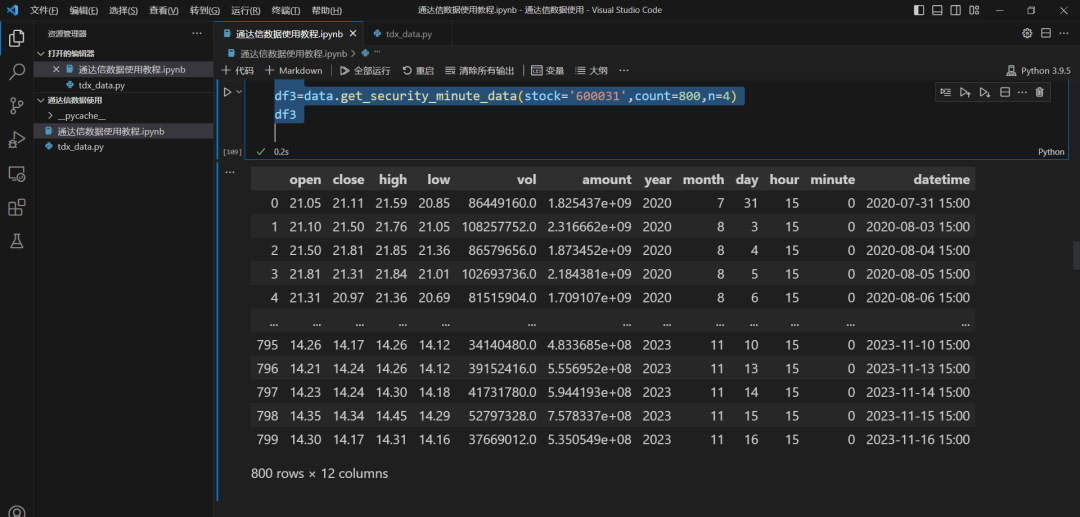Viewport: 1080px width, 517px height.
Task: Delete the cell with trash icon
Action: pos(1040,92)
